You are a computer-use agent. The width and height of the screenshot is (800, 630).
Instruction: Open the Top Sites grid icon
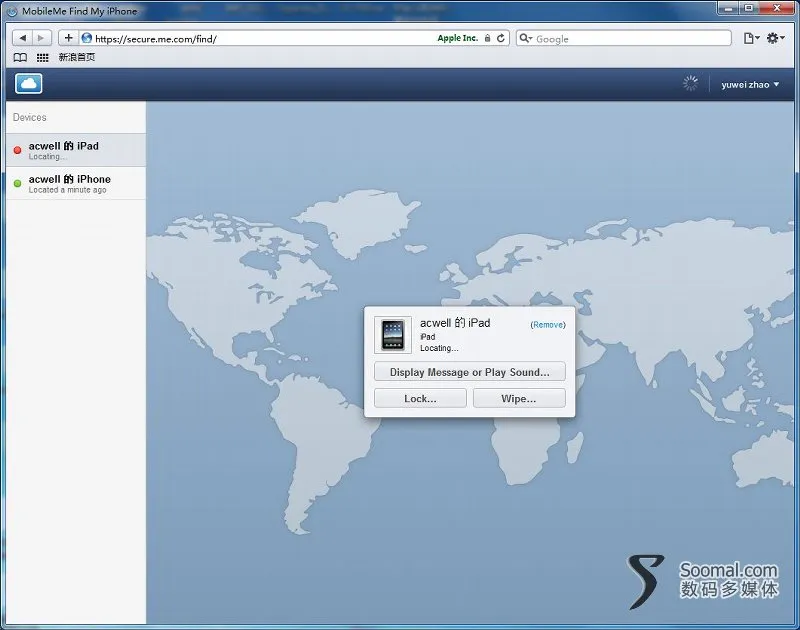click(x=43, y=58)
